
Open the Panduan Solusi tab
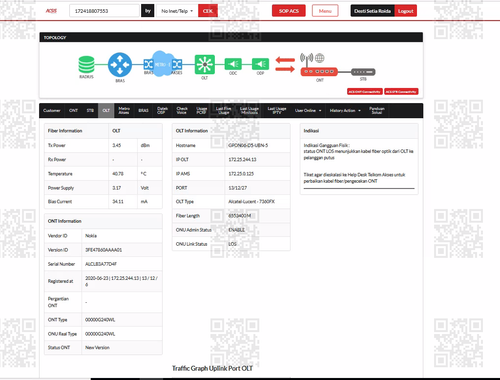[x=377, y=111]
